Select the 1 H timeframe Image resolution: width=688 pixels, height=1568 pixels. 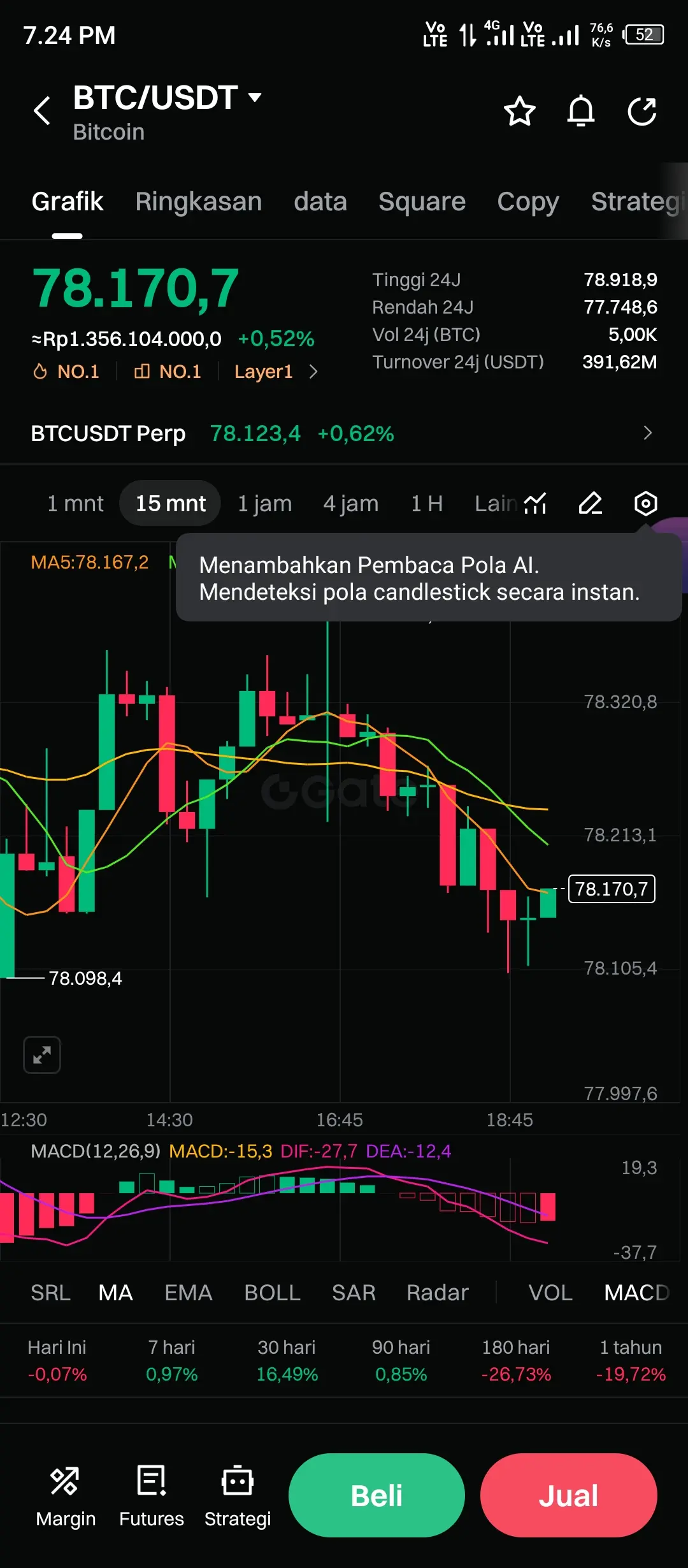(x=427, y=504)
